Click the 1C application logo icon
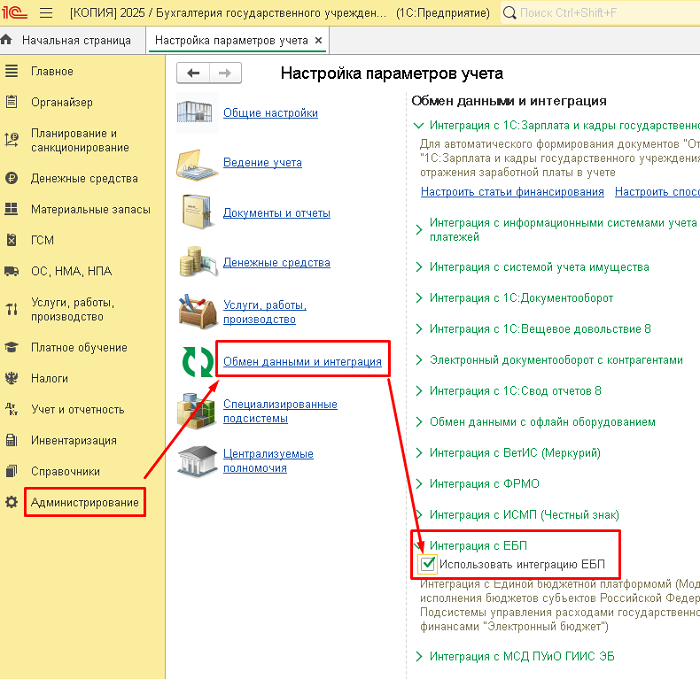 tap(16, 13)
